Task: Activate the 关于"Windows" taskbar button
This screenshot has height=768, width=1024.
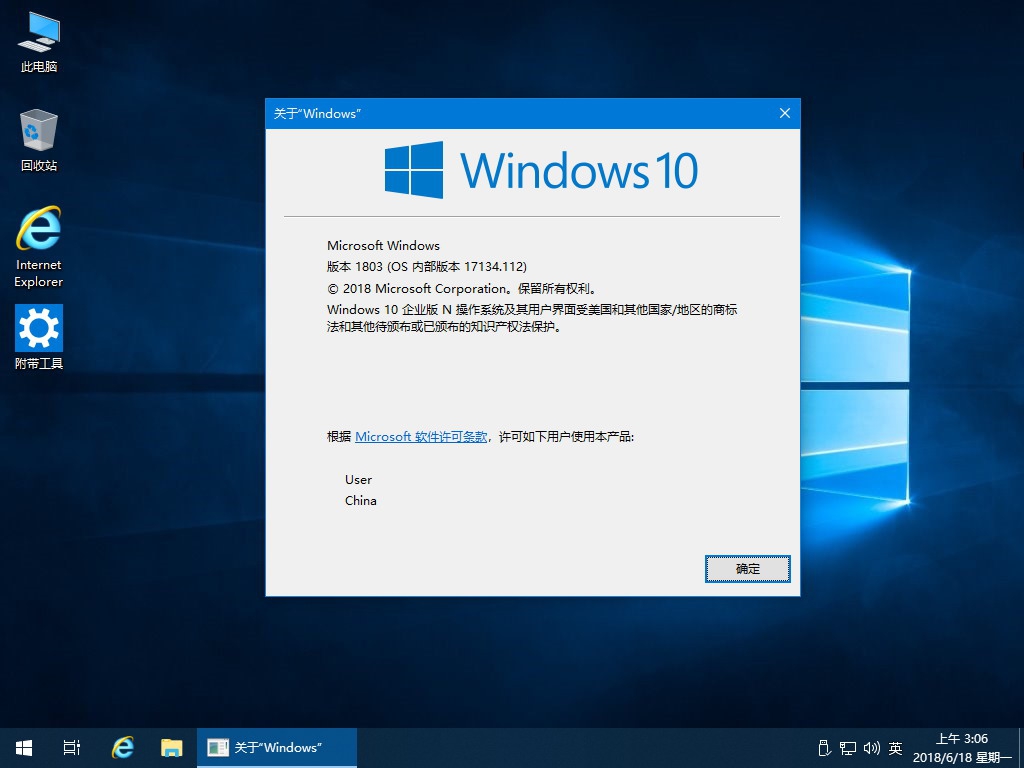Action: tap(277, 748)
